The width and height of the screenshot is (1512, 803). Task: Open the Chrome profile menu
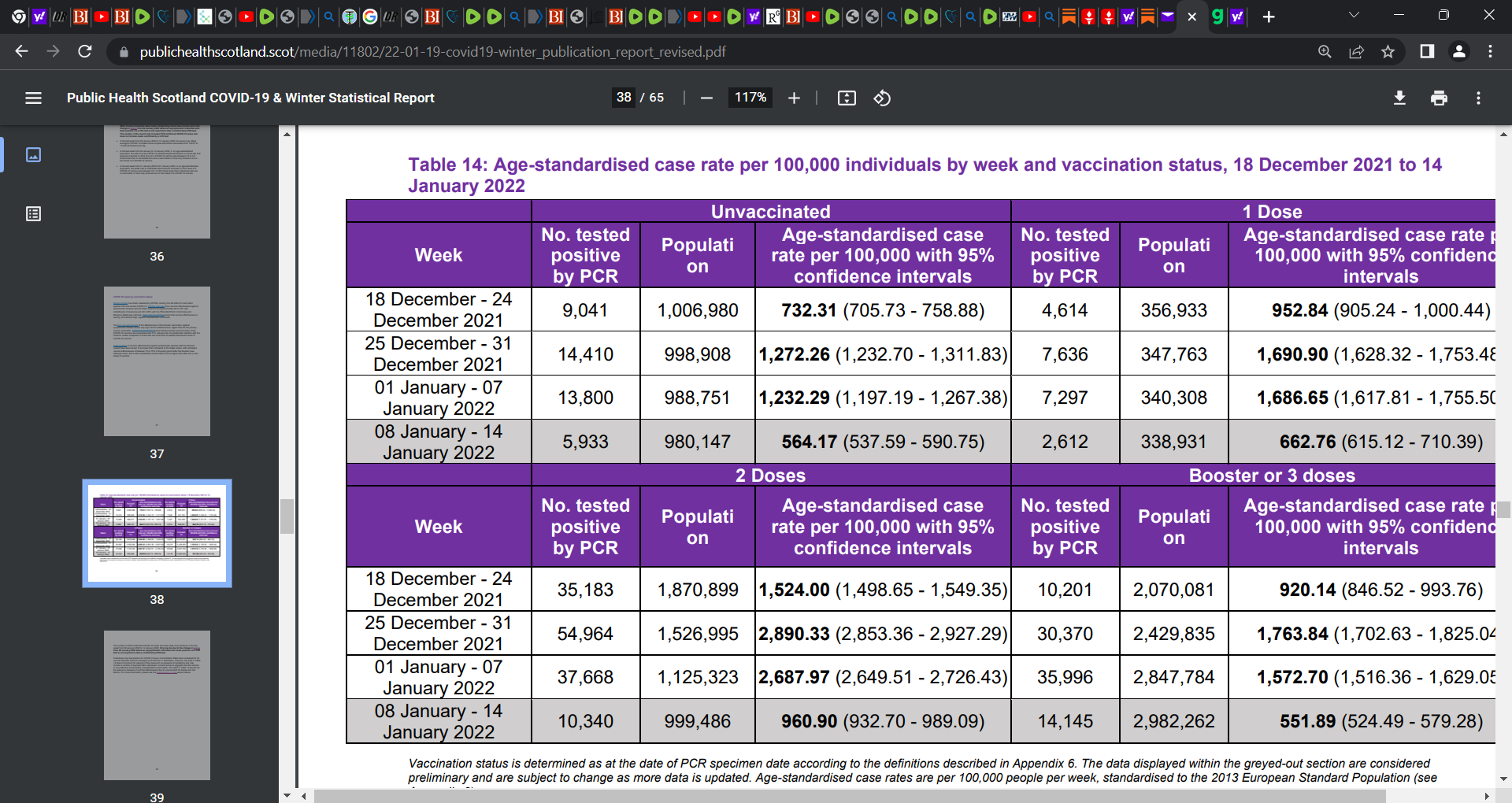pyautogui.click(x=1458, y=51)
